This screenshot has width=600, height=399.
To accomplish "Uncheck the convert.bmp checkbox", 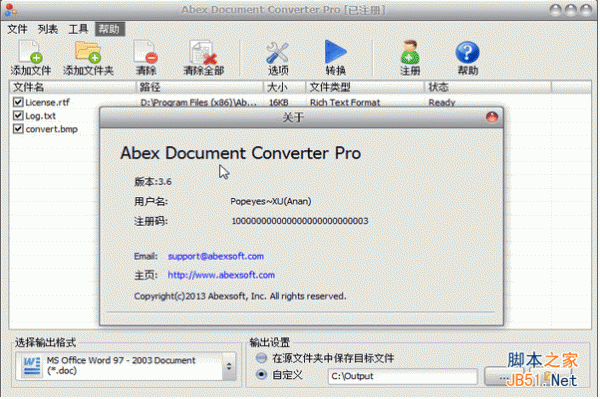I will [x=18, y=129].
